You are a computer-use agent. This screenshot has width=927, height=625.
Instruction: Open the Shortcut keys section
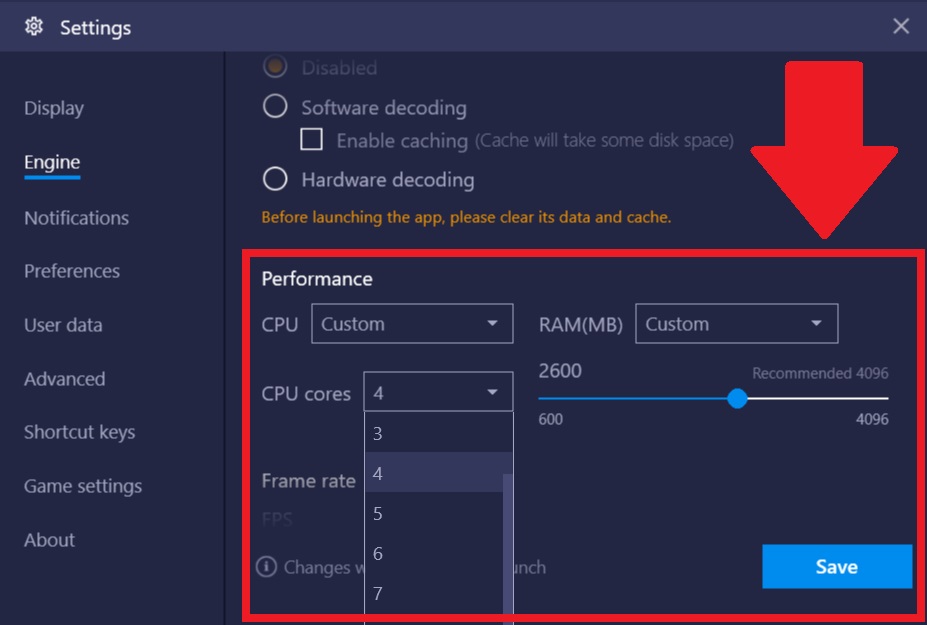(x=79, y=432)
